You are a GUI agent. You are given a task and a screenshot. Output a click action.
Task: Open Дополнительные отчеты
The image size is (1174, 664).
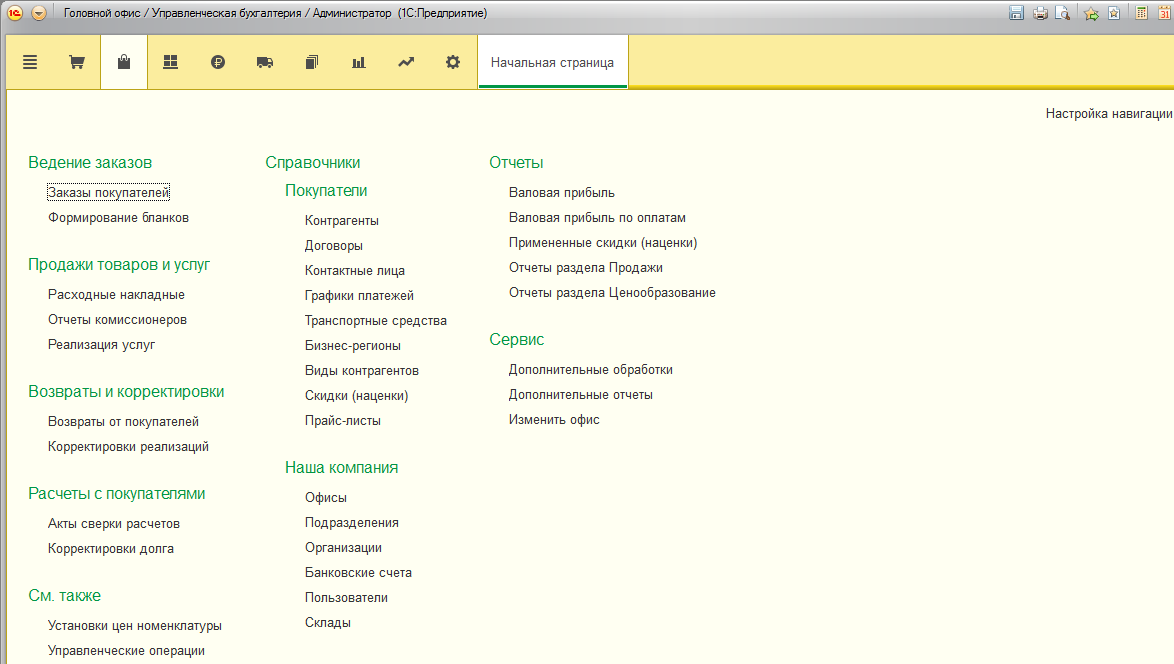coord(581,395)
